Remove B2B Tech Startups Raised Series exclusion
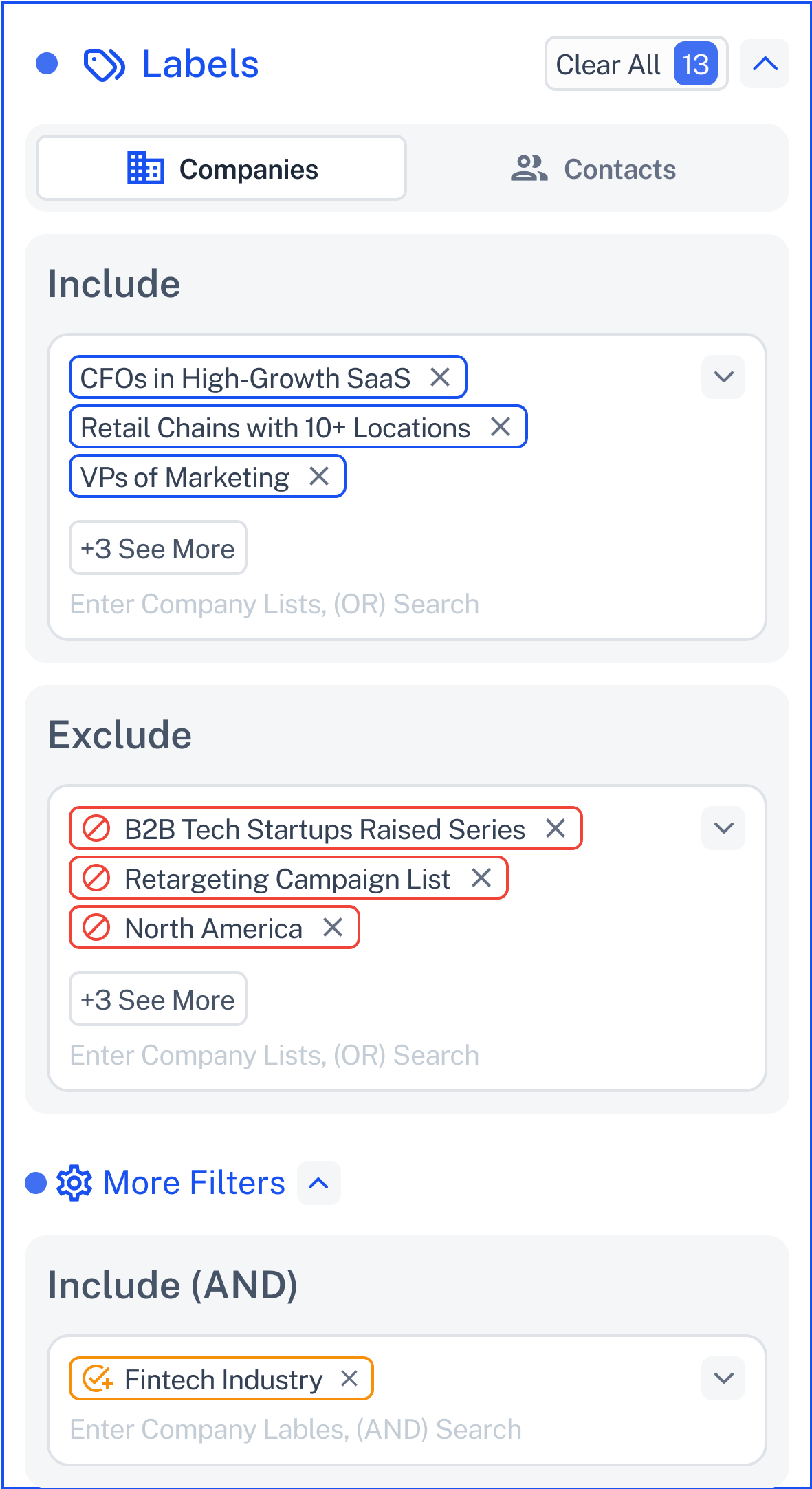812x1489 pixels. 556,828
